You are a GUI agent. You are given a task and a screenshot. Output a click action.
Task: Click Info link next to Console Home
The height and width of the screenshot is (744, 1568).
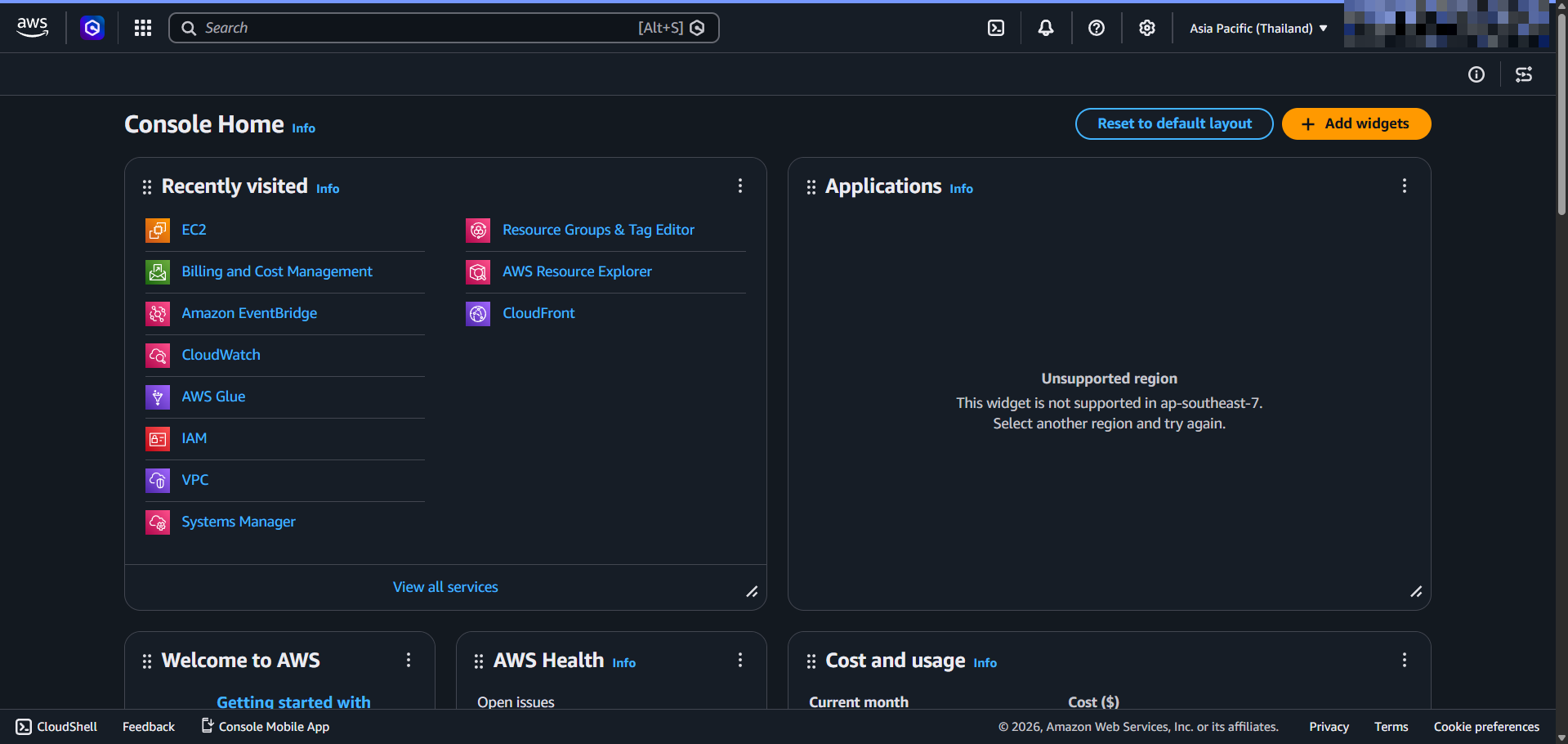coord(303,128)
